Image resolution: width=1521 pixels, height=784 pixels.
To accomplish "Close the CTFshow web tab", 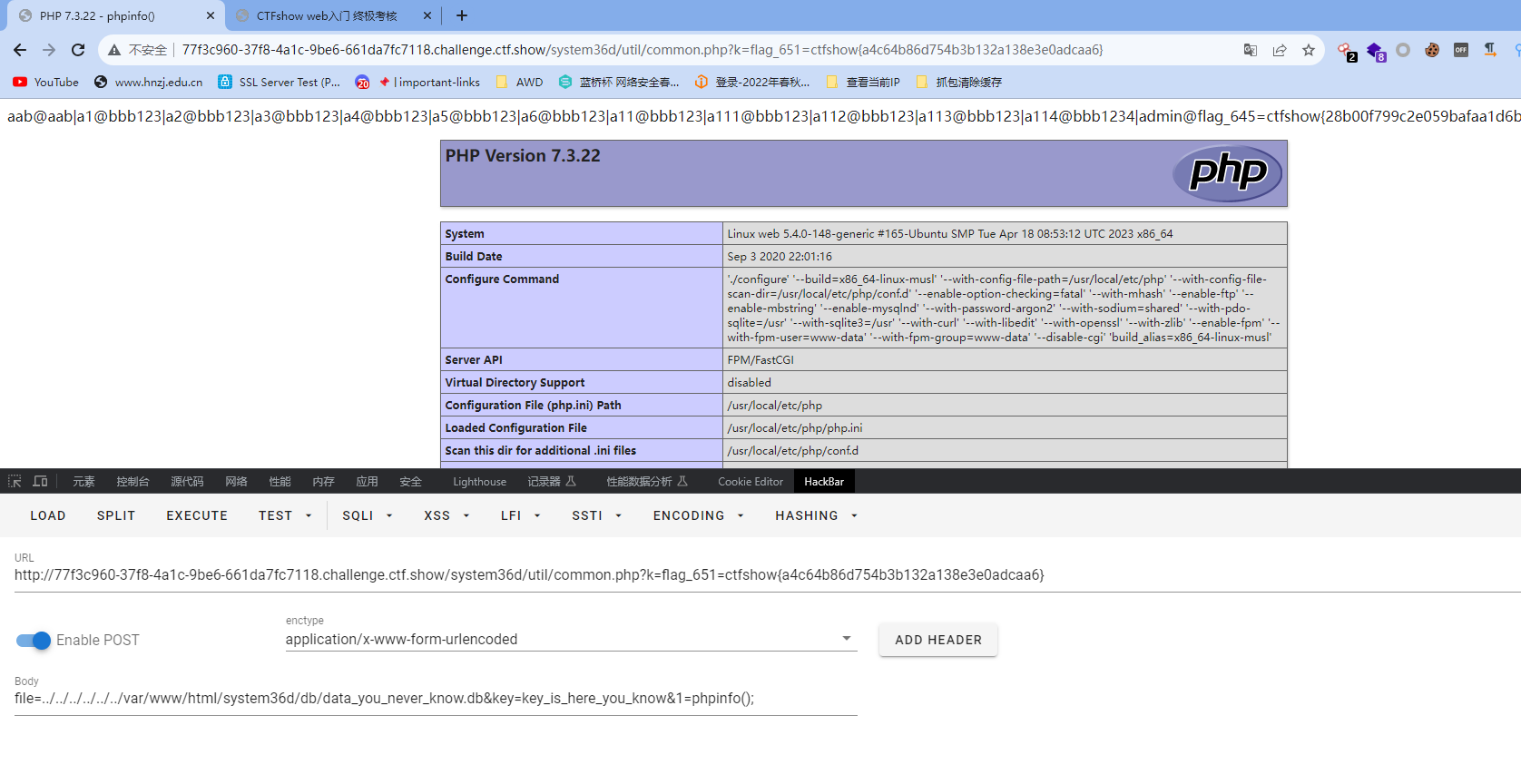I will coord(427,15).
